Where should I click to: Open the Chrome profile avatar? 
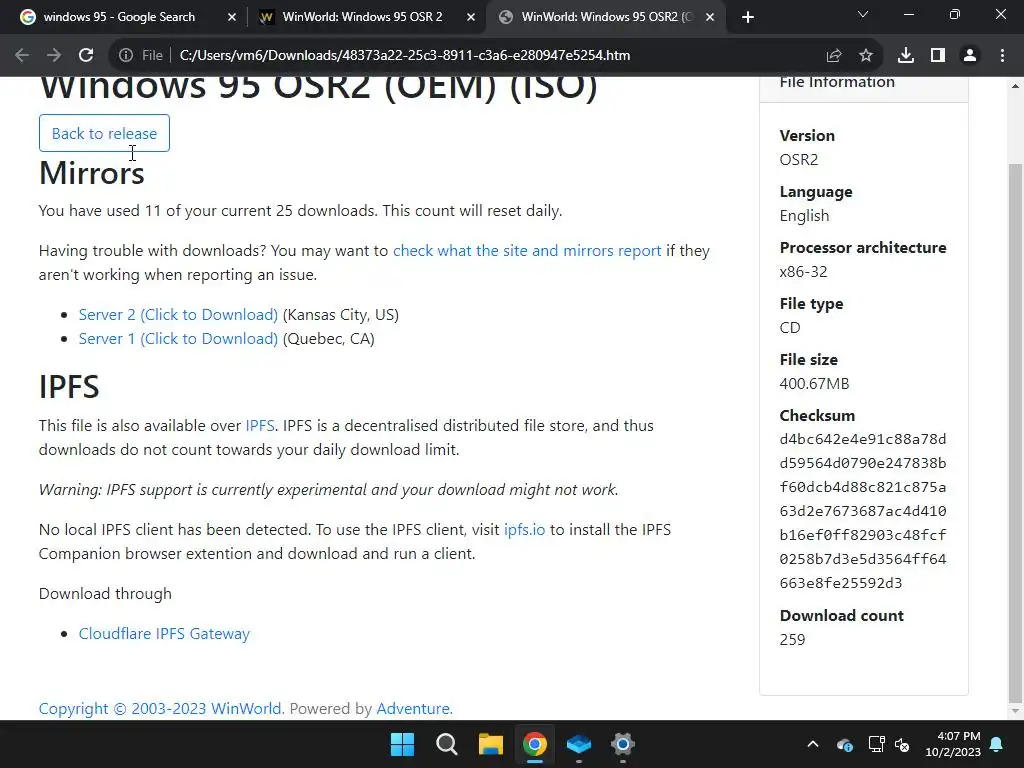tap(970, 56)
